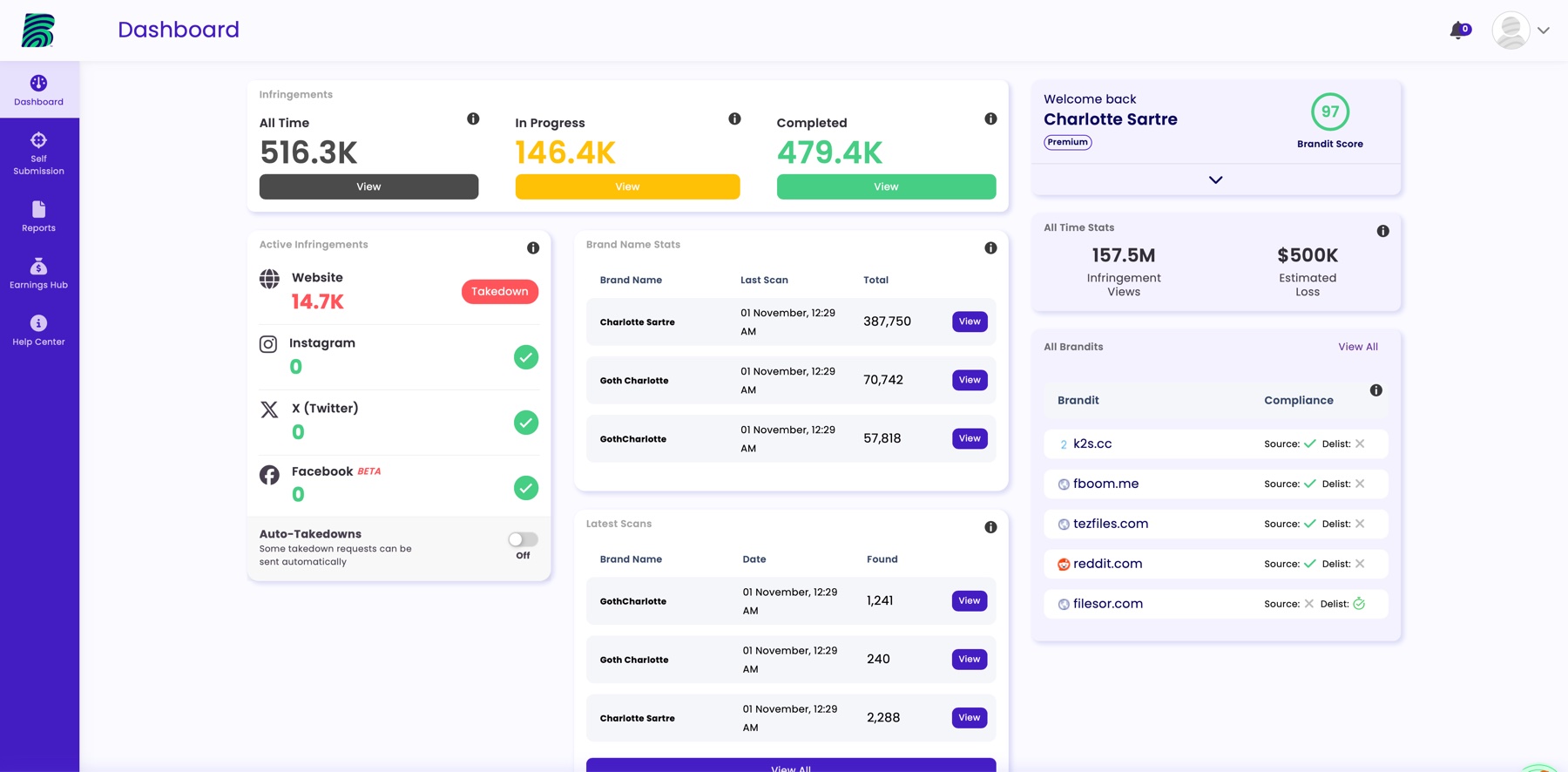View Completed infringements

click(x=886, y=186)
